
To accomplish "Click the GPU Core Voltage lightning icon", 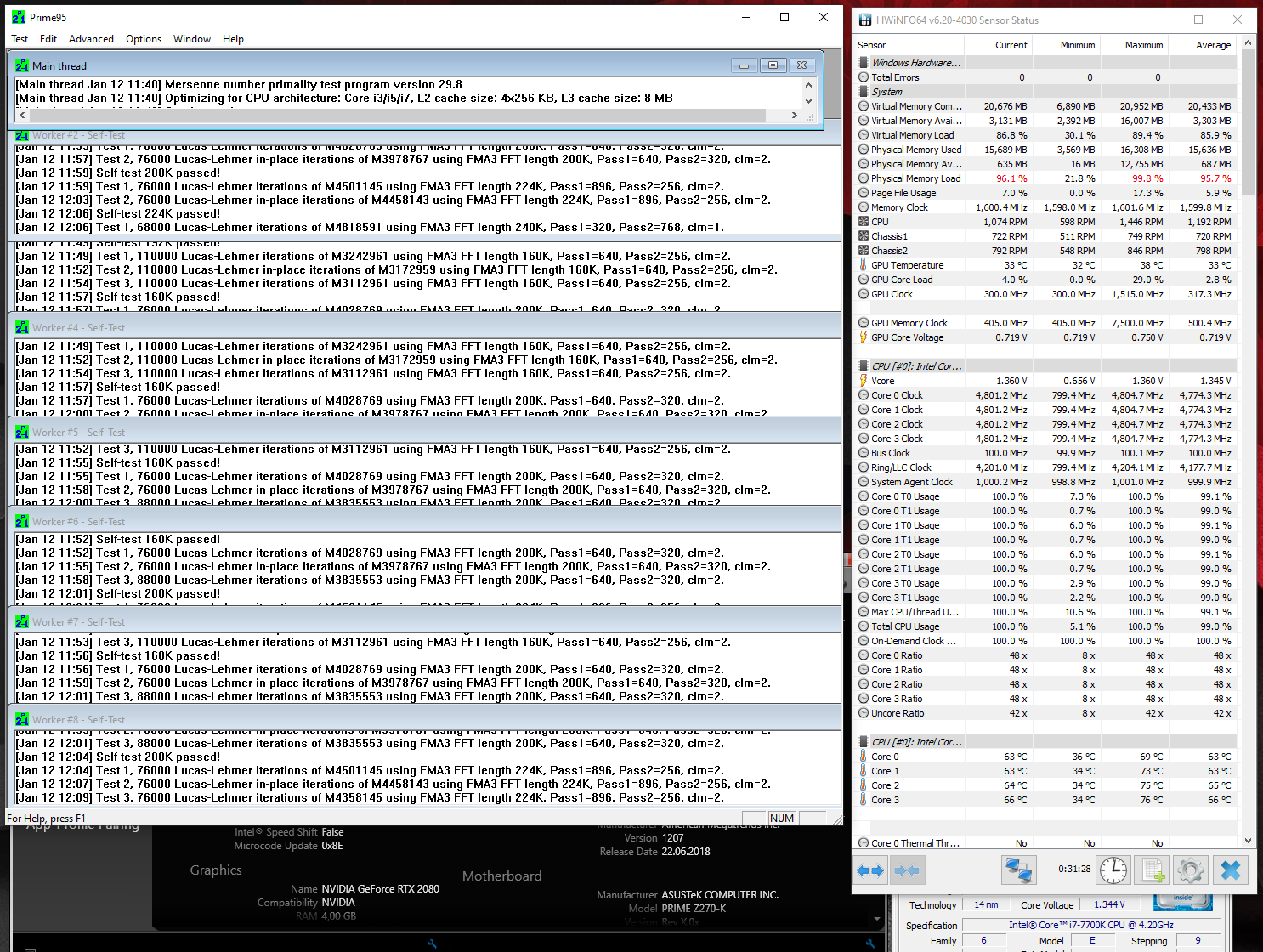I will tap(864, 337).
